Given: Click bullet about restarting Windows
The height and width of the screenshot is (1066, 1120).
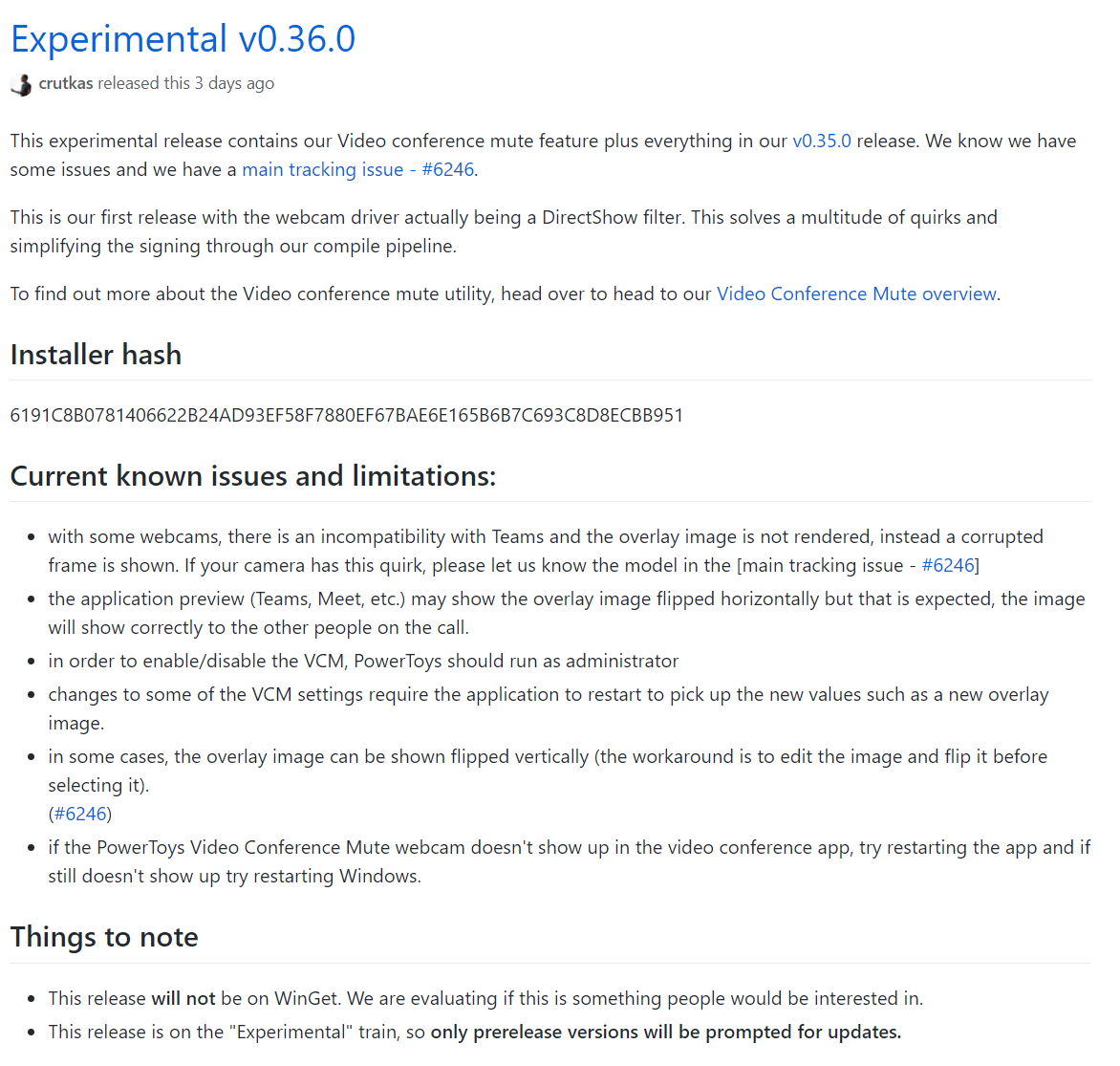Looking at the screenshot, I should pyautogui.click(x=570, y=861).
